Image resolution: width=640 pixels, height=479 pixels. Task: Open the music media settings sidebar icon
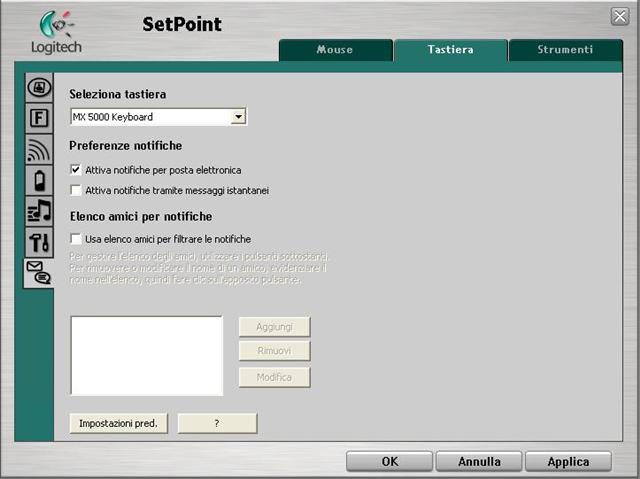(x=39, y=211)
